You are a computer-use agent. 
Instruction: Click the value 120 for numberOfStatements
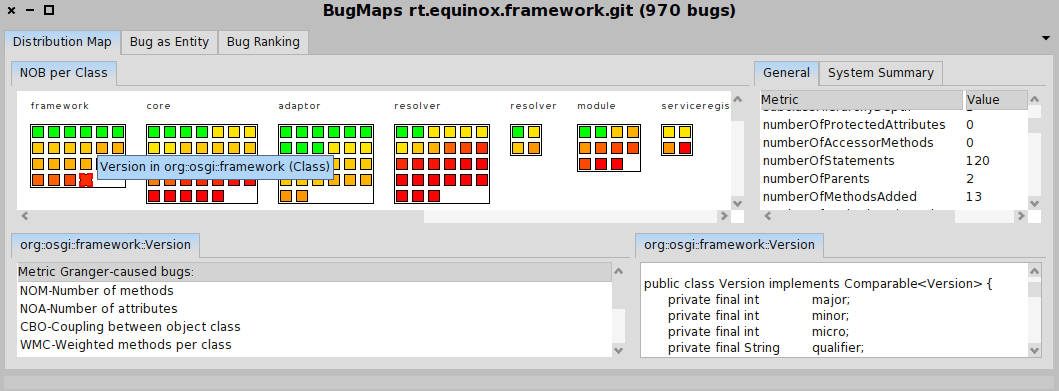point(977,161)
